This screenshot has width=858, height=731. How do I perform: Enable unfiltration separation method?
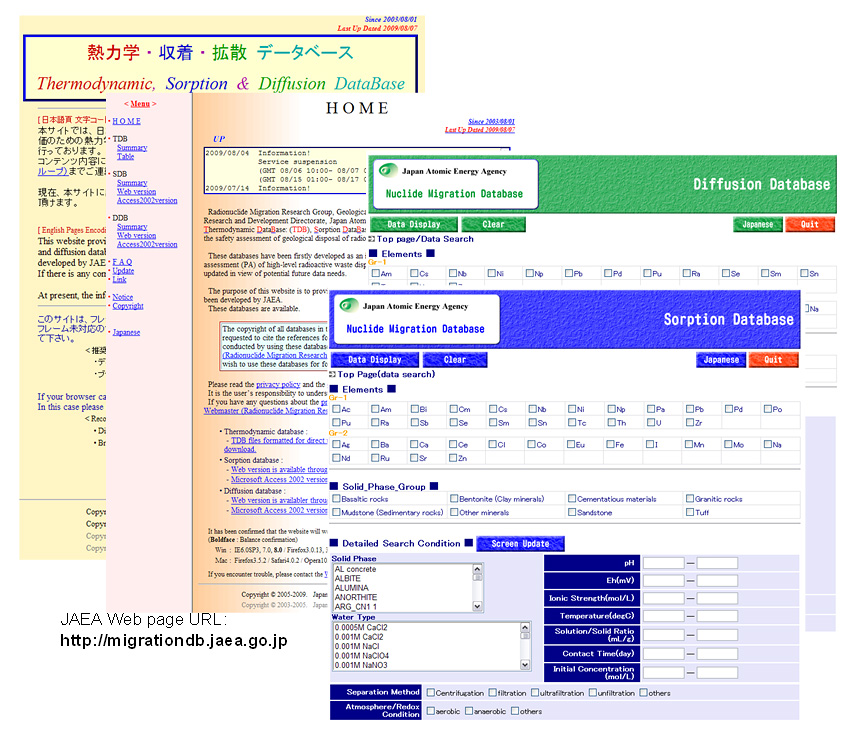point(593,693)
